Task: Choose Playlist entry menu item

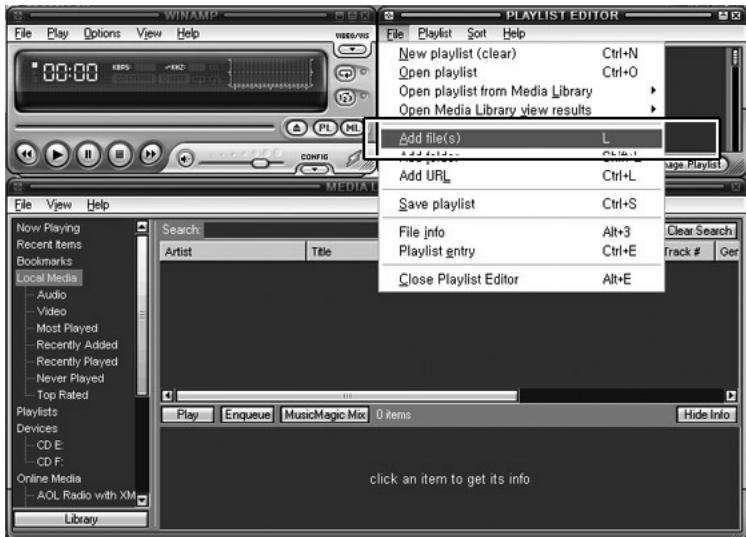Action: tap(521, 251)
